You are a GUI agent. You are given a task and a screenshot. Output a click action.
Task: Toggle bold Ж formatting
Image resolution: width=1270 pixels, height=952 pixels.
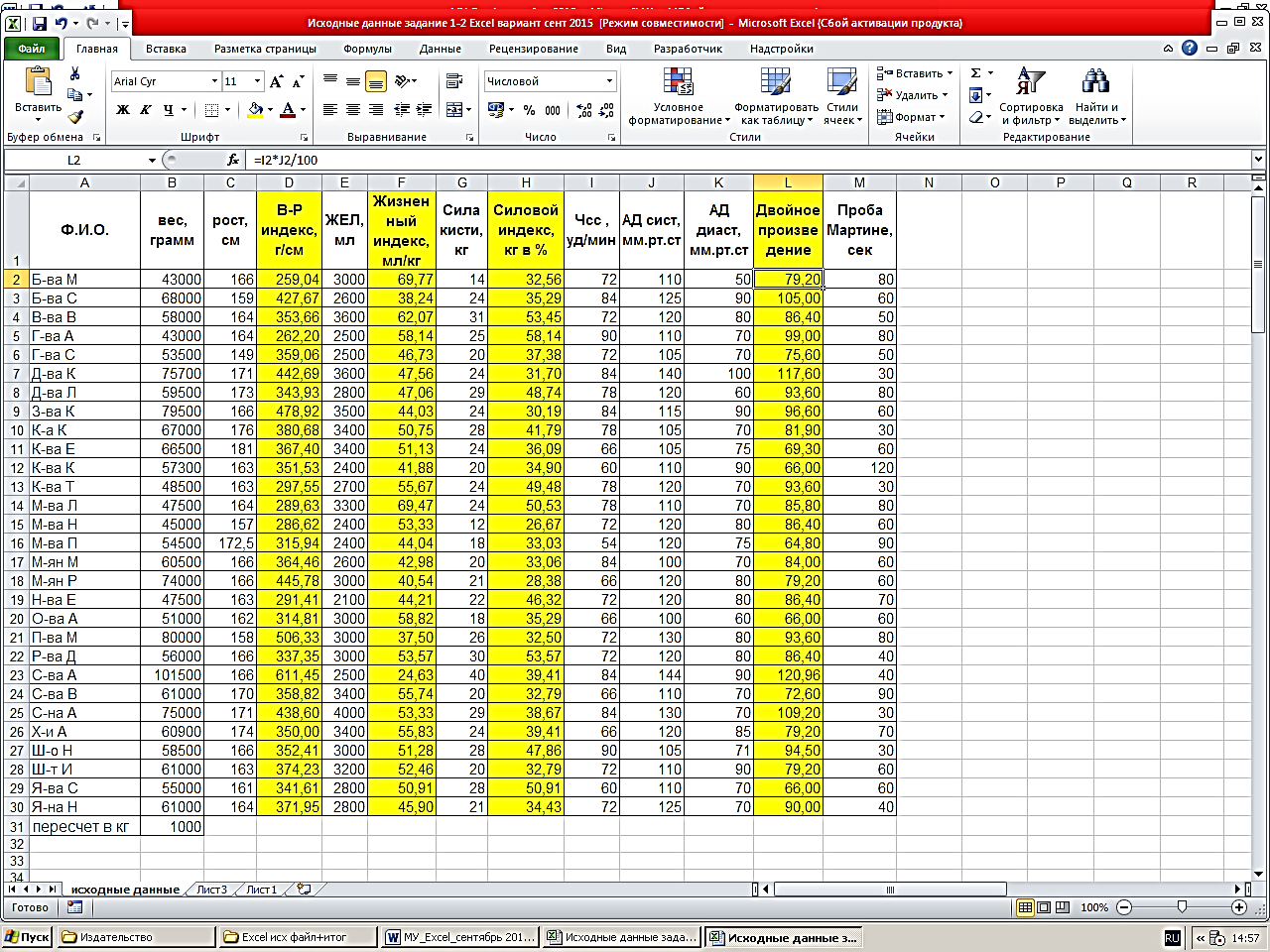click(123, 110)
